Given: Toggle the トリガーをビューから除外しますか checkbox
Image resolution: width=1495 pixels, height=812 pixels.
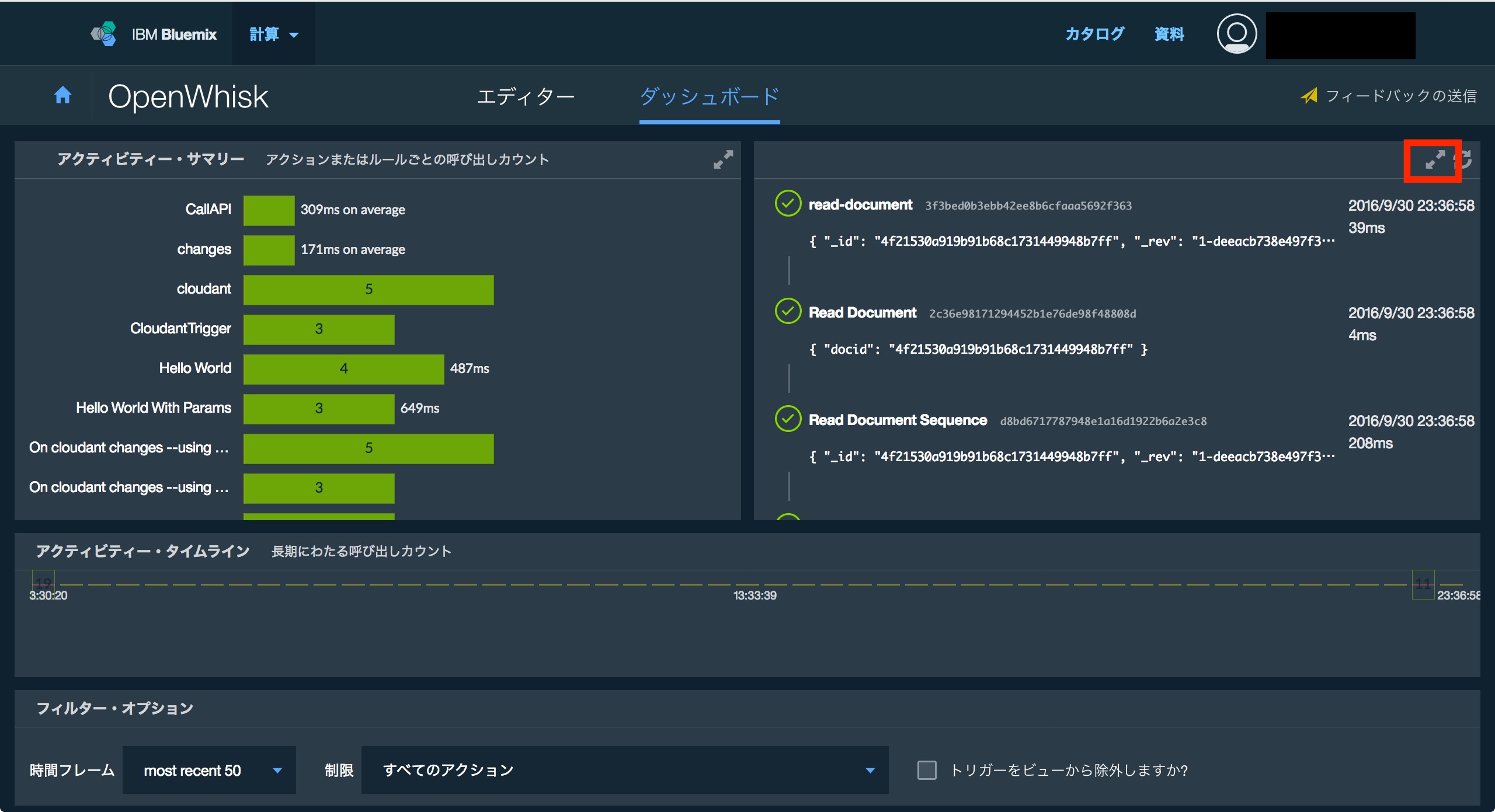Looking at the screenshot, I should tap(927, 770).
